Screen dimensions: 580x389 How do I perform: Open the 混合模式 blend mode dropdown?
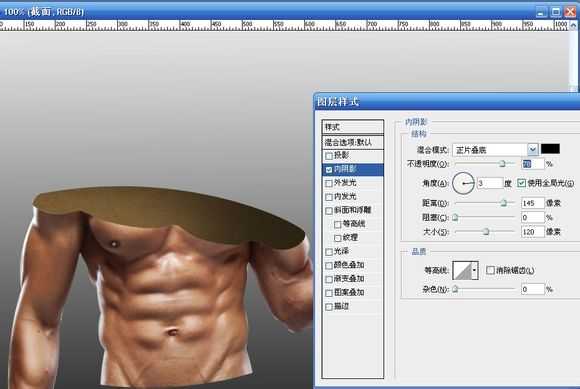click(x=532, y=150)
